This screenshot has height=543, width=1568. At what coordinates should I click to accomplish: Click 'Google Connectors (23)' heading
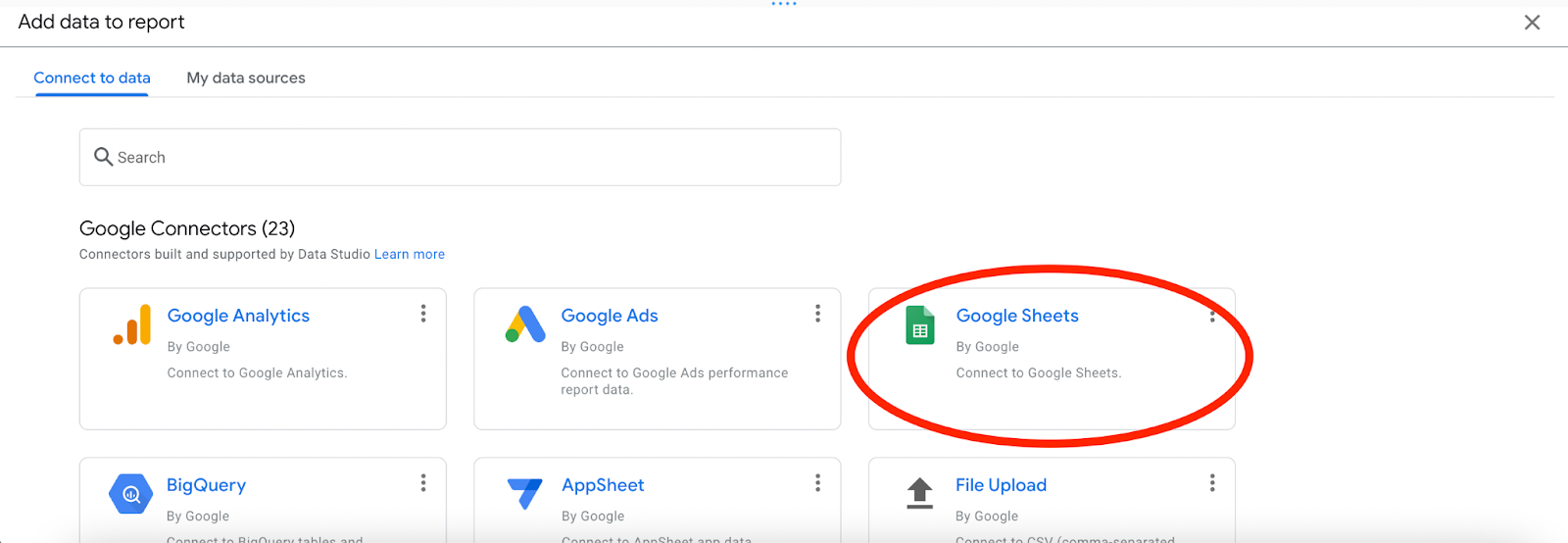[187, 228]
